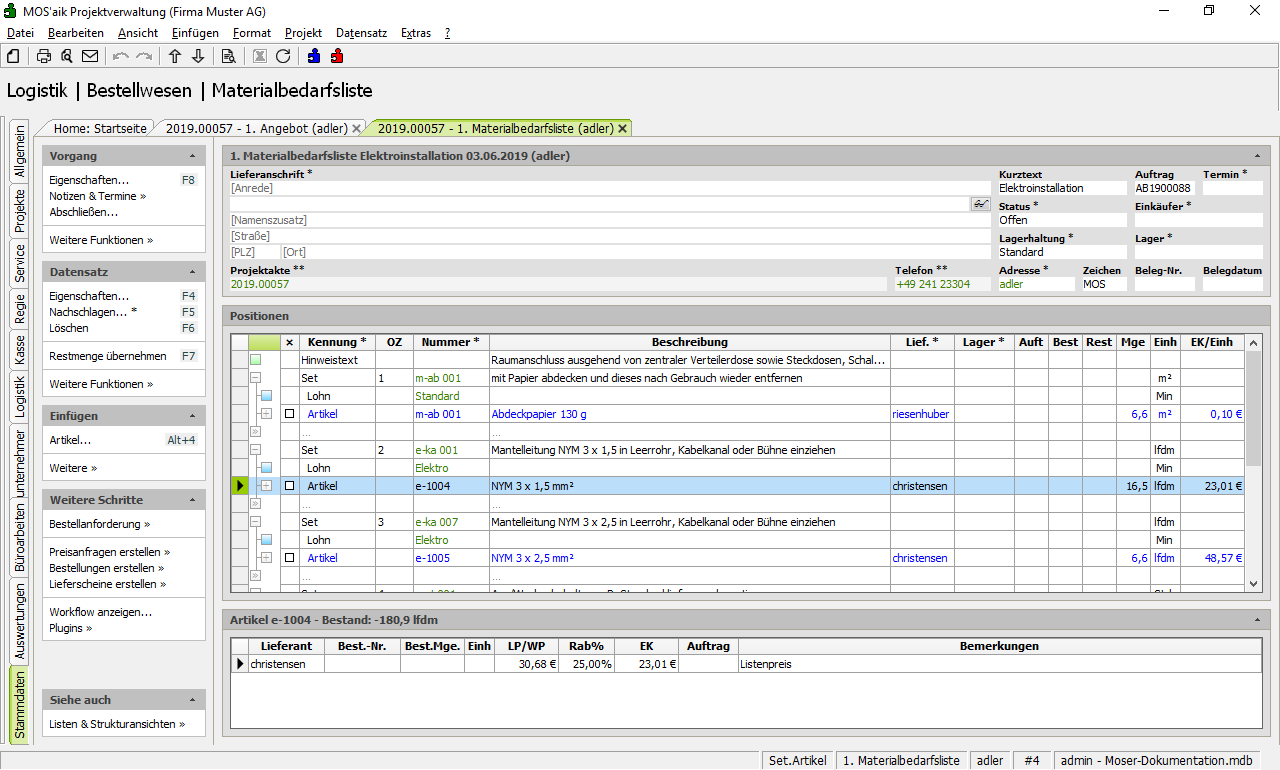Tick checkbox for Abdeckpapier 130 g article
1280x770 pixels.
(x=290, y=414)
